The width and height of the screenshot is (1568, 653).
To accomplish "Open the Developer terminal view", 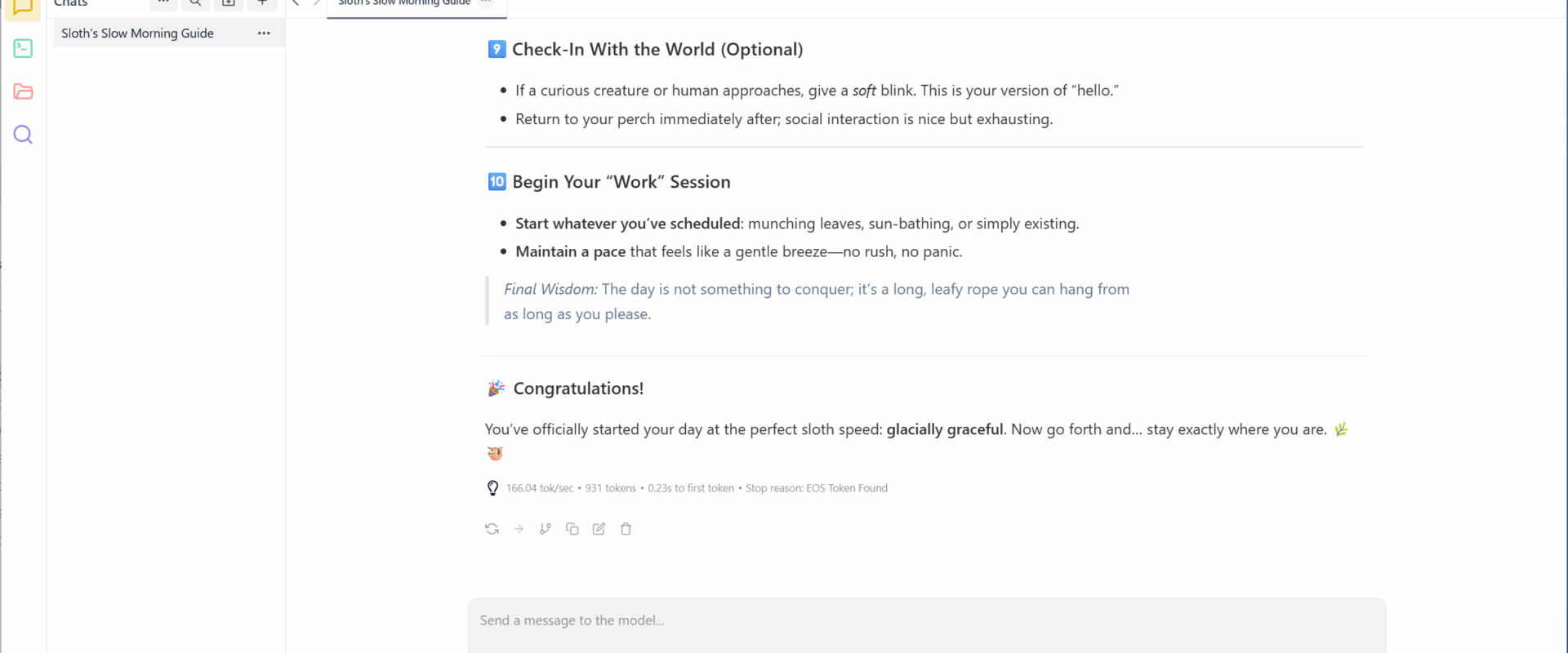I will coord(23,49).
